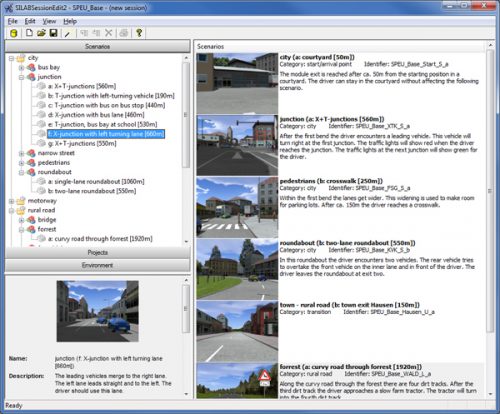Viewport: 500px width, 414px height.
Task: Click the pedestrians node icon
Action: click(x=31, y=163)
